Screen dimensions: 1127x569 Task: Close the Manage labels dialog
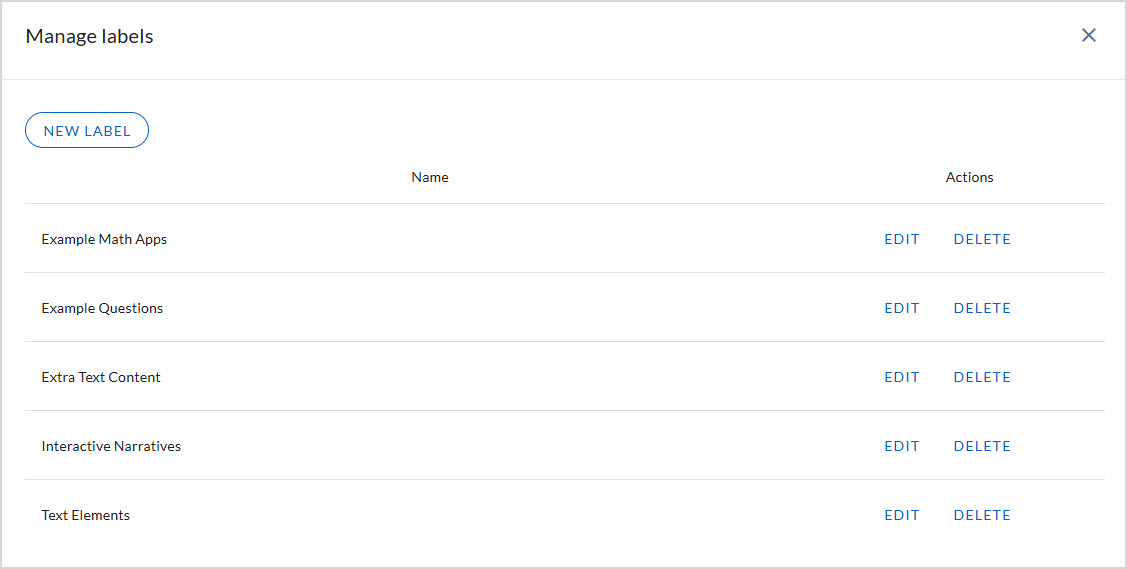[x=1089, y=36]
